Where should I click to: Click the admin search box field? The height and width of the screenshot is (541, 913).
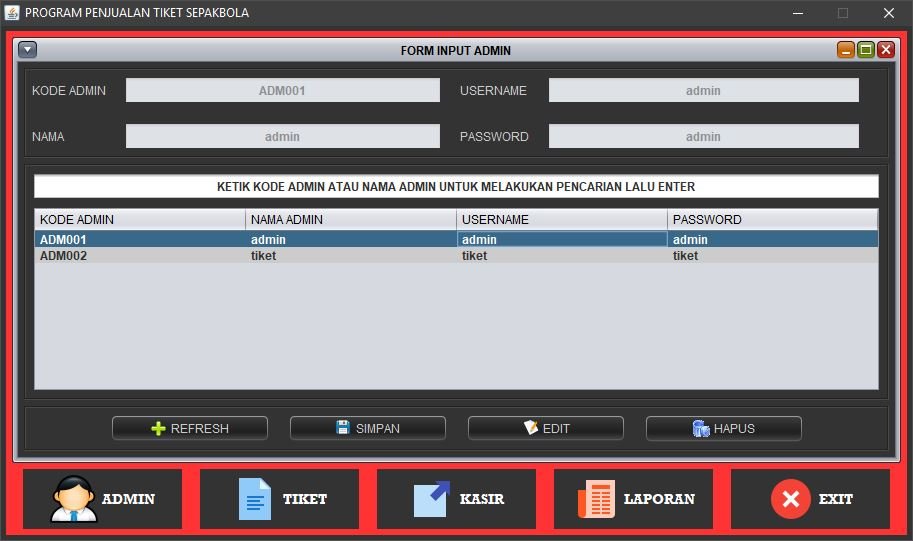pyautogui.click(x=456, y=187)
